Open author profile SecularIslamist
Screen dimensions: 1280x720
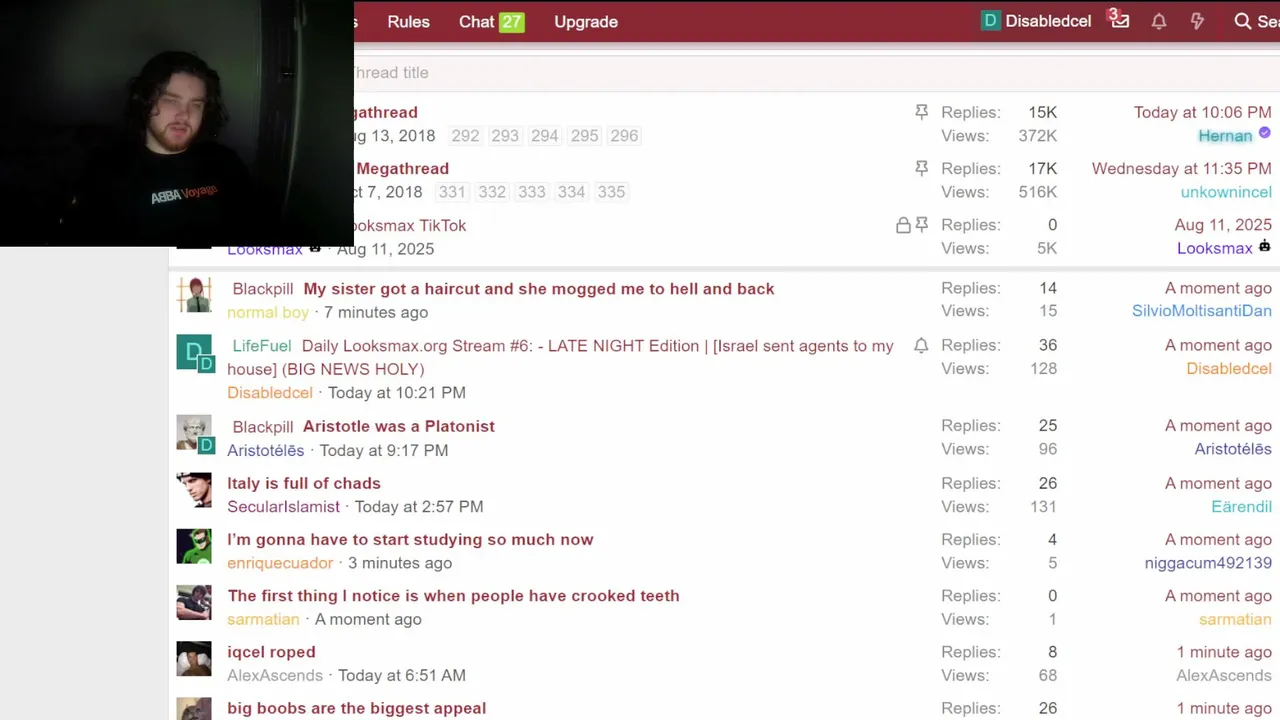point(283,507)
